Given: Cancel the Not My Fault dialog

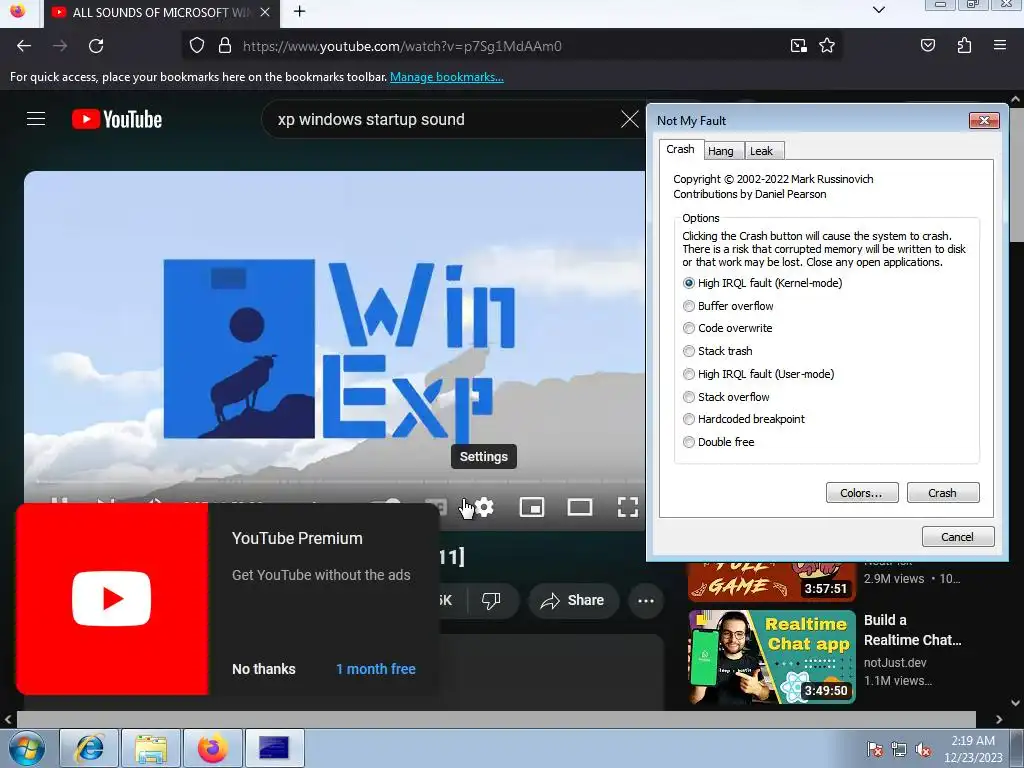Looking at the screenshot, I should point(958,537).
